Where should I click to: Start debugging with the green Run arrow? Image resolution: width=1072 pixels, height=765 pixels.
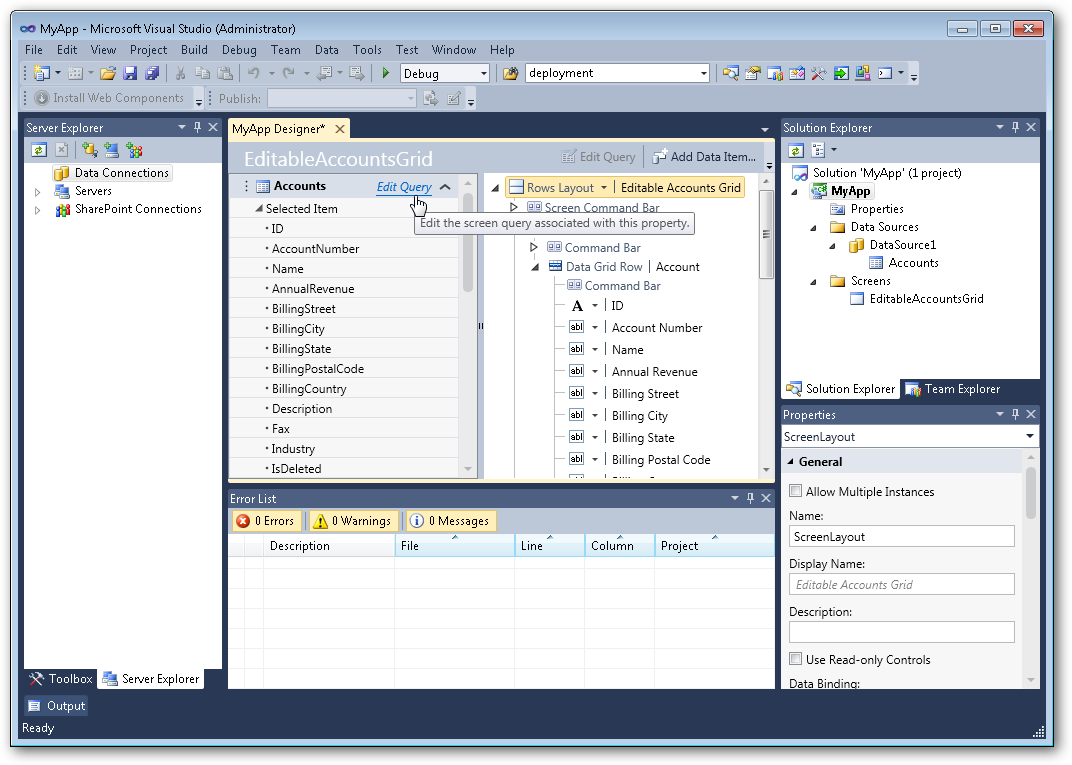coord(385,72)
